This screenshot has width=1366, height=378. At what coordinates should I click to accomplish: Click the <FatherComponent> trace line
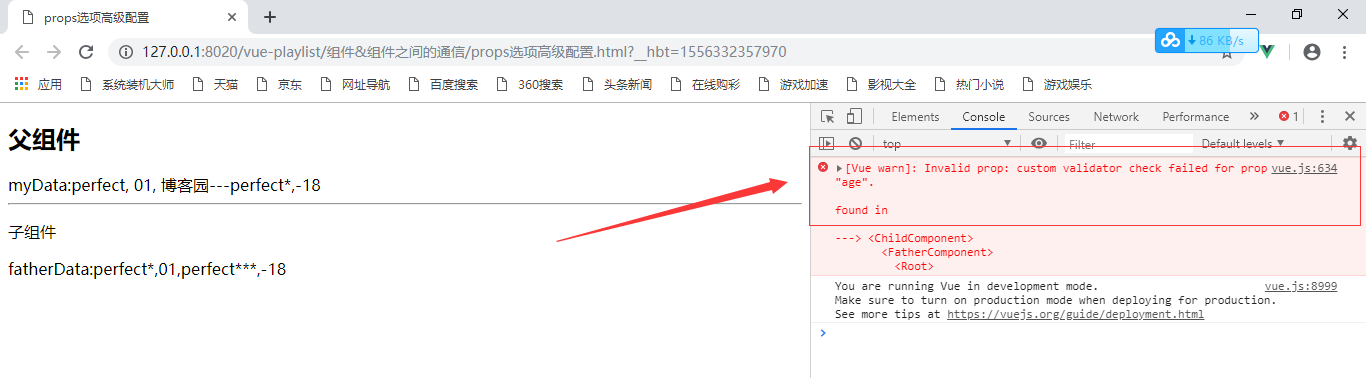pos(937,252)
